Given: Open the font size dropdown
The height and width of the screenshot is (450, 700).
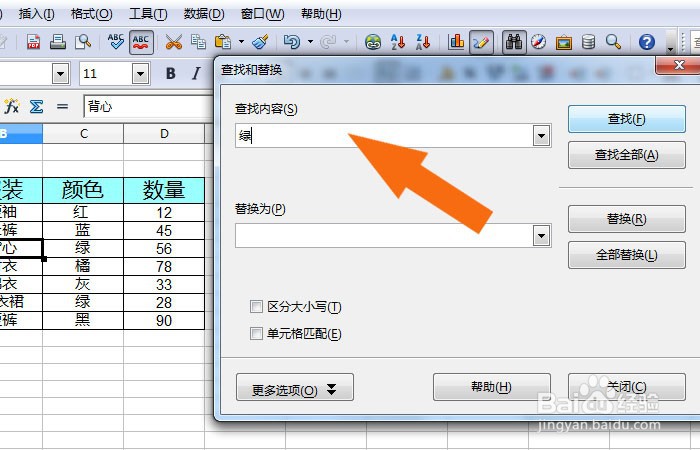Looking at the screenshot, I should 140,74.
